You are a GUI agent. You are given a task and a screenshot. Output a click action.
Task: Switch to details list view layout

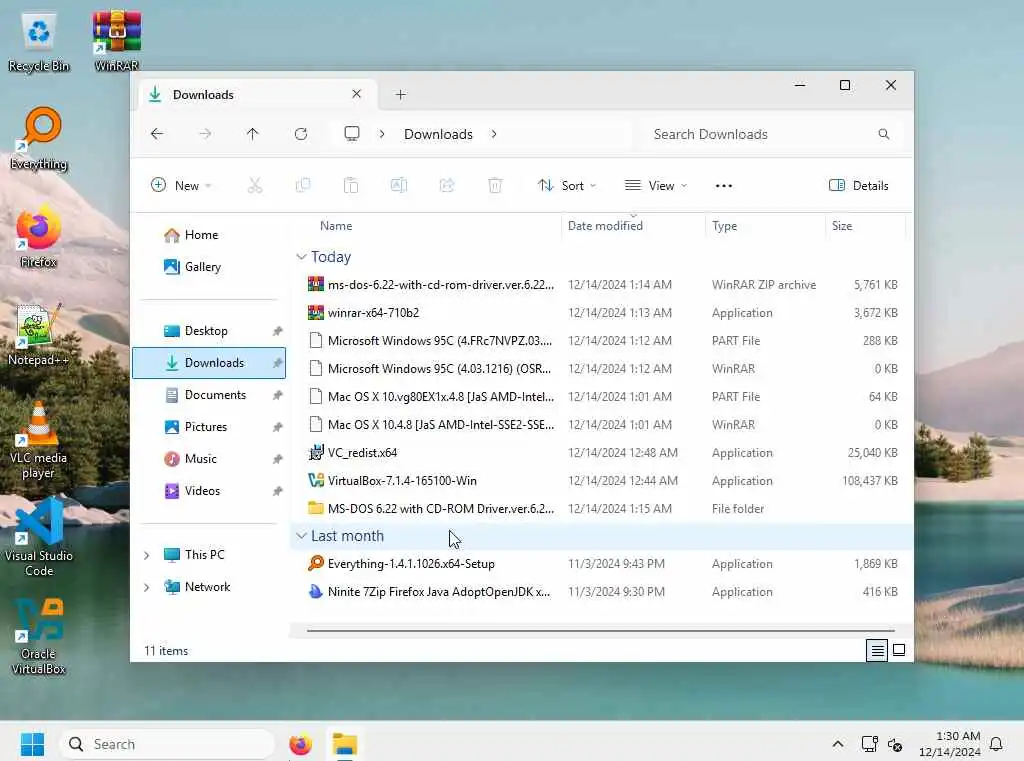click(x=877, y=650)
